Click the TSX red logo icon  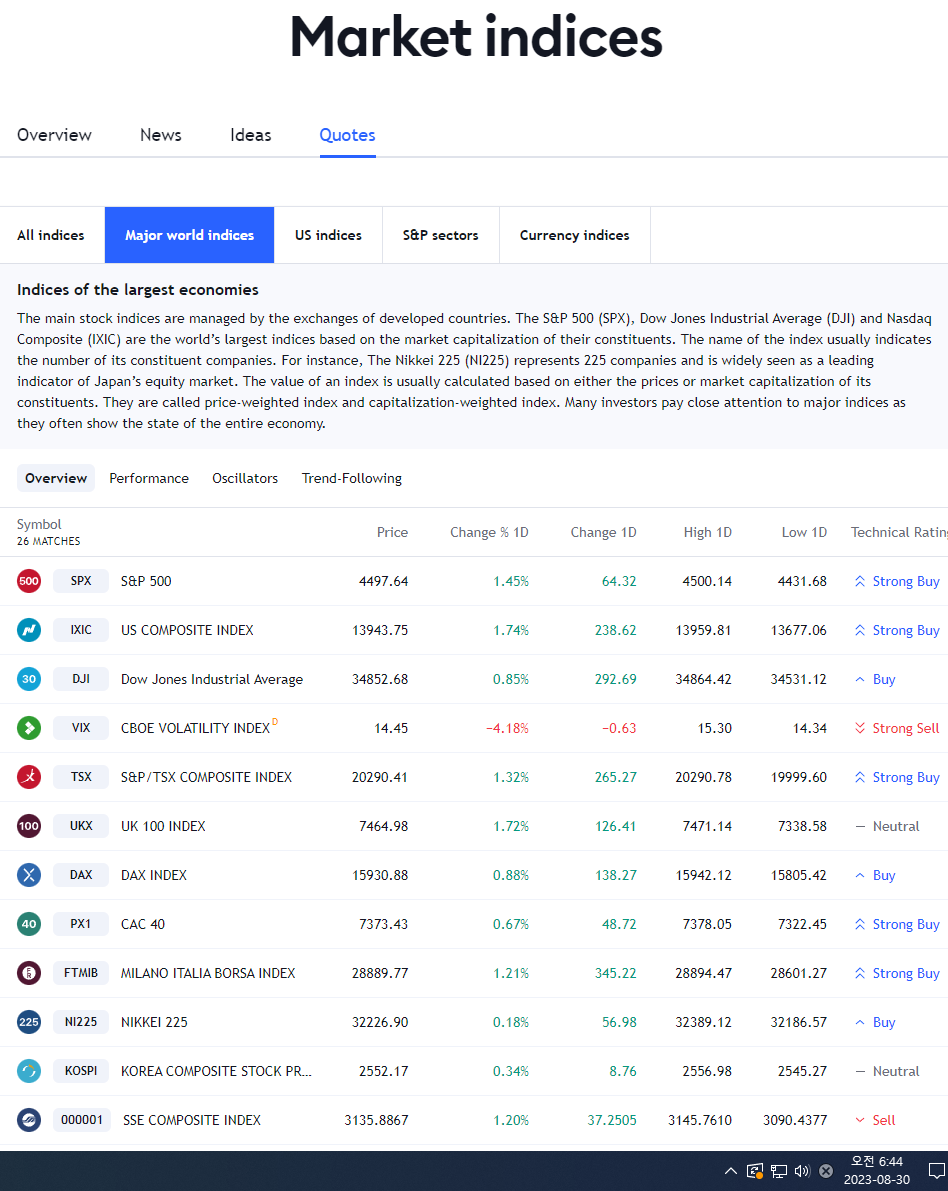29,777
